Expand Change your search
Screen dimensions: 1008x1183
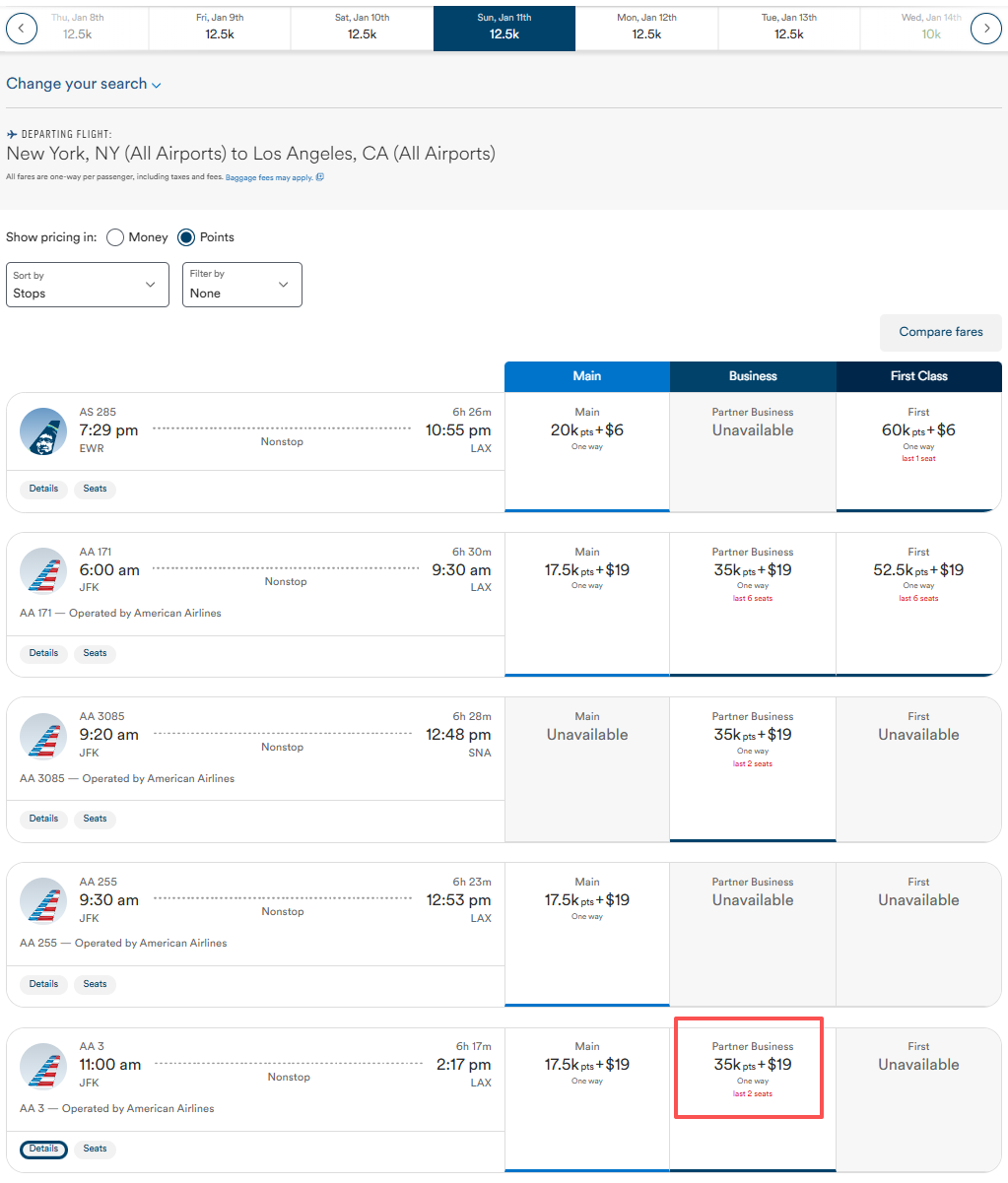[83, 84]
